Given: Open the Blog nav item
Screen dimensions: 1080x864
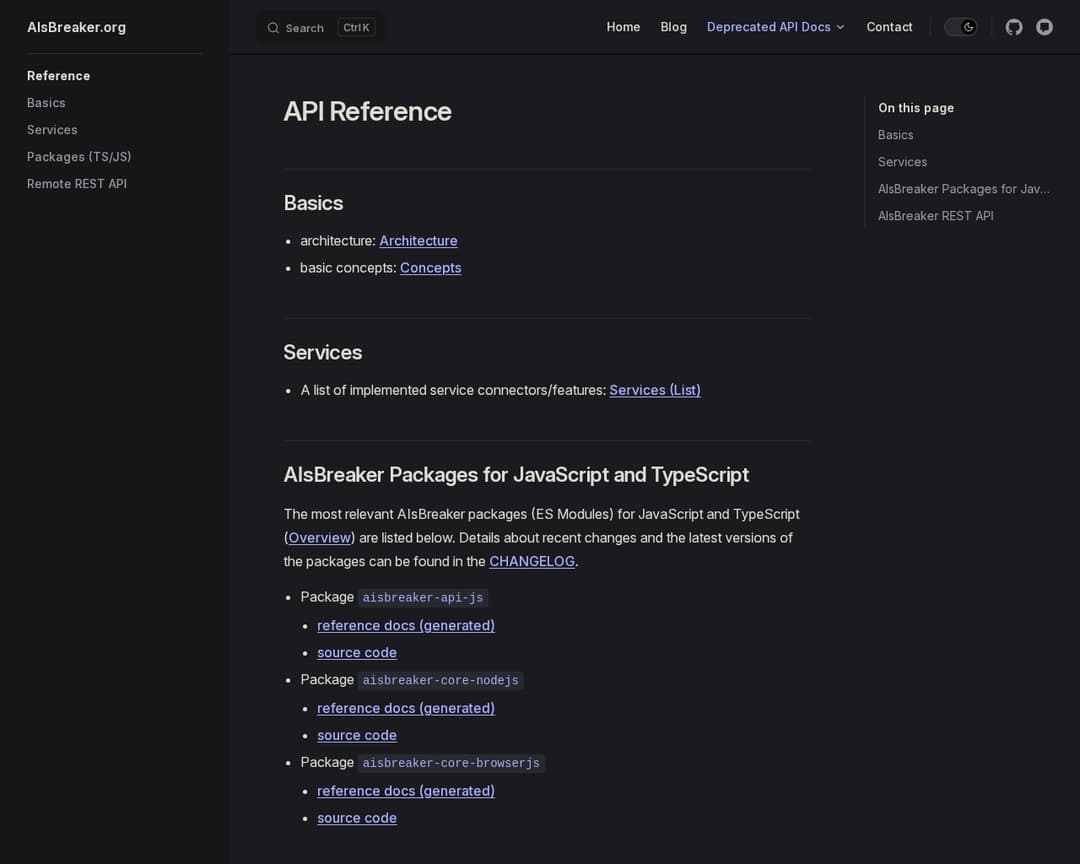Looking at the screenshot, I should click(x=673, y=27).
